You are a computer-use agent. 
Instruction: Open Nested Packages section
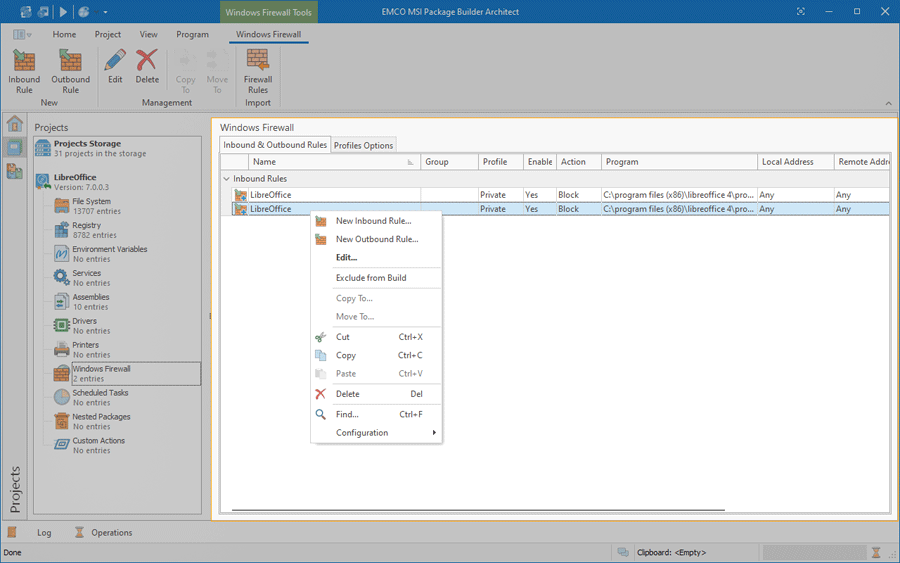92,421
